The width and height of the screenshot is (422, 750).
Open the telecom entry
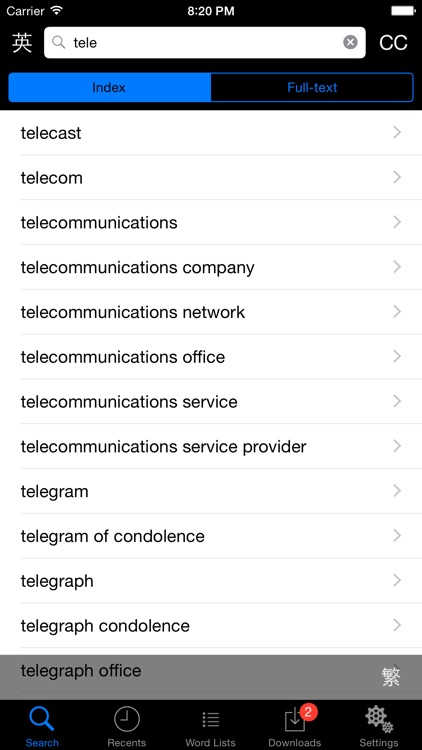tap(211, 177)
